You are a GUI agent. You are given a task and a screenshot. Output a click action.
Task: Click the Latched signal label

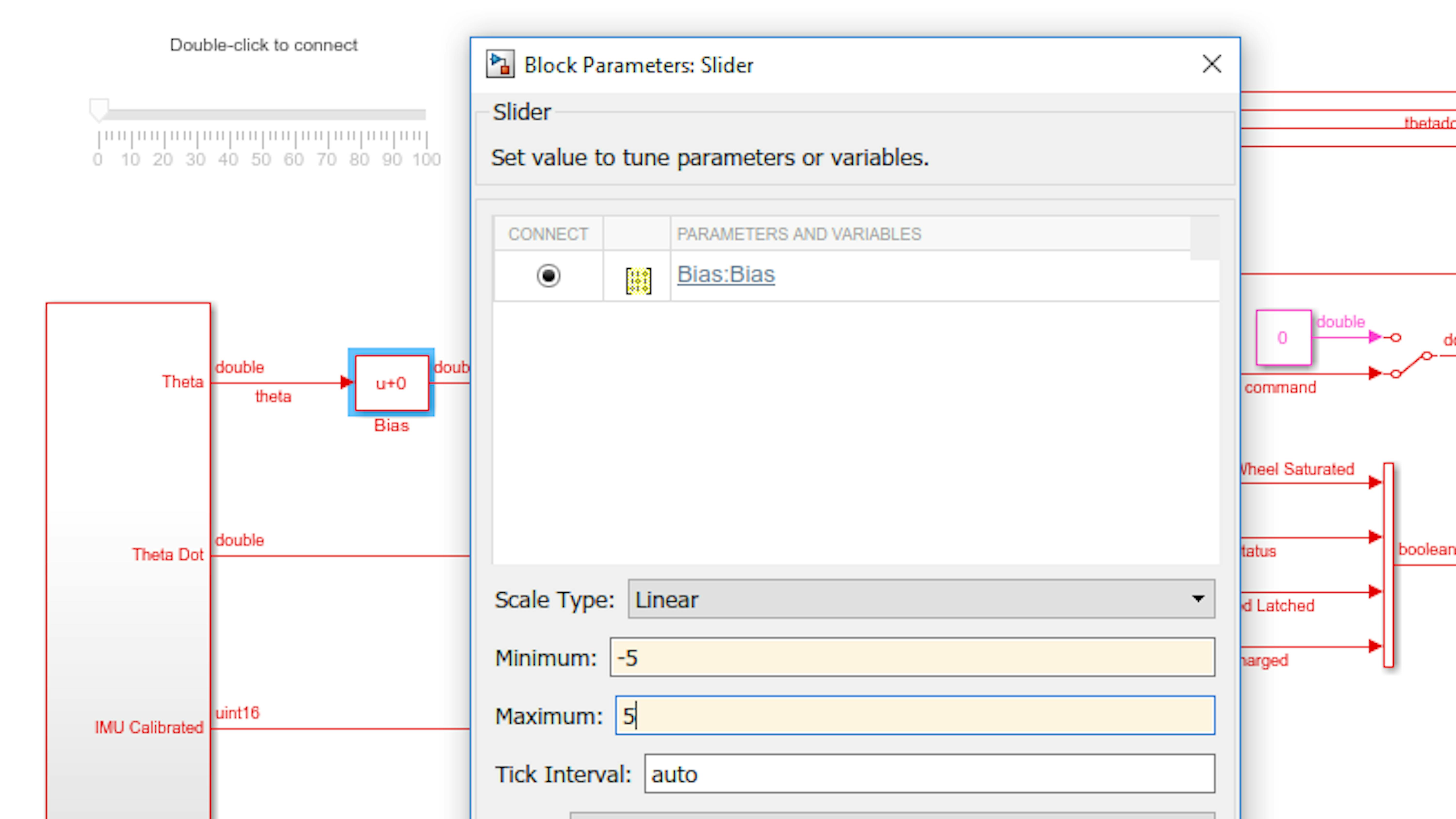click(x=1279, y=606)
